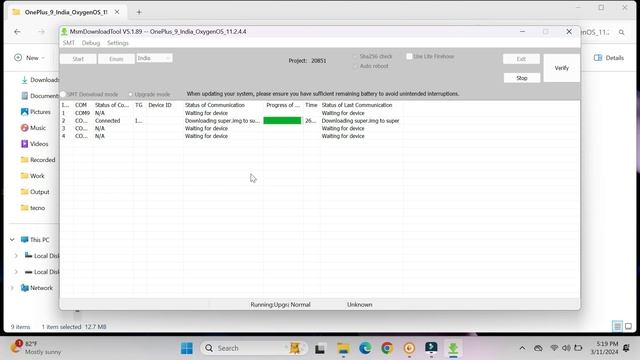Viewport: 640px width, 360px height.
Task: Select Network in Explorer tree
Action: tap(37, 288)
